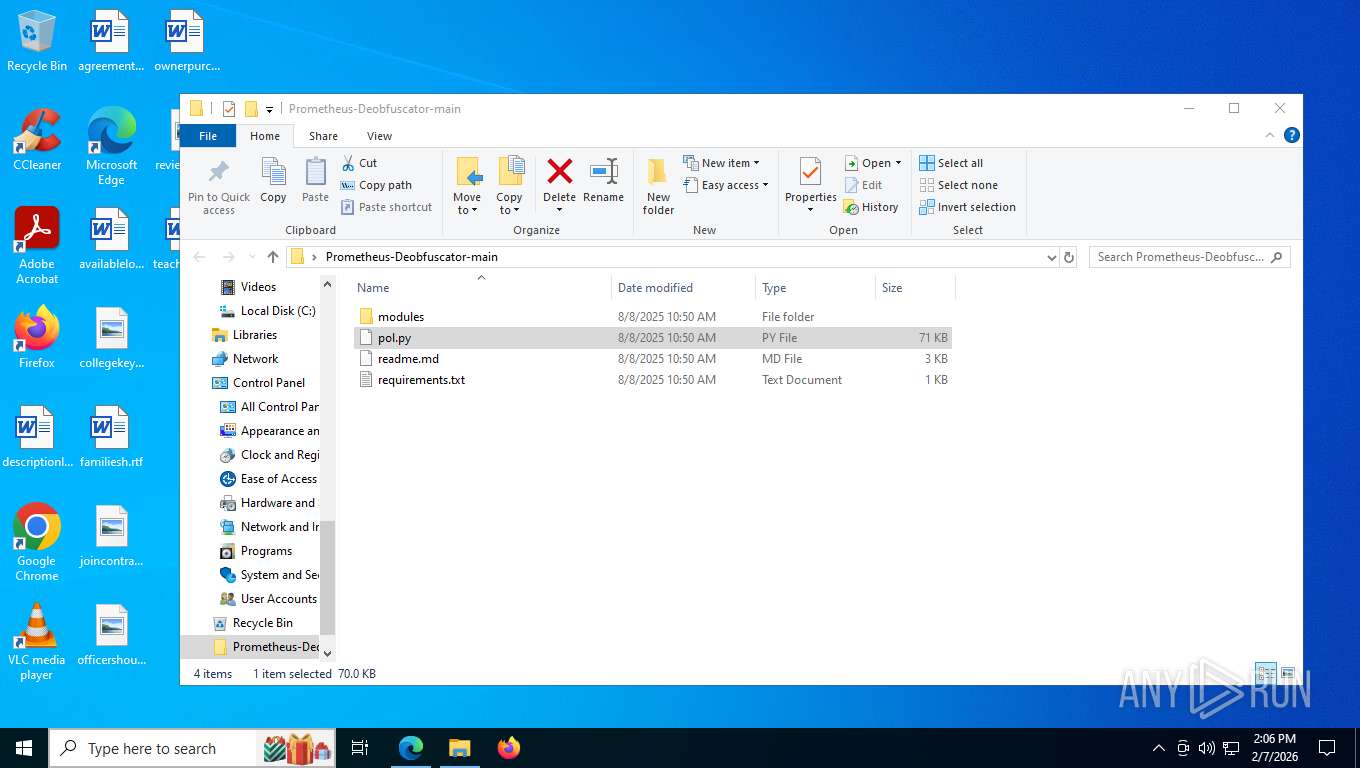Select the readme.md file
The height and width of the screenshot is (768, 1360).
pos(652,359)
